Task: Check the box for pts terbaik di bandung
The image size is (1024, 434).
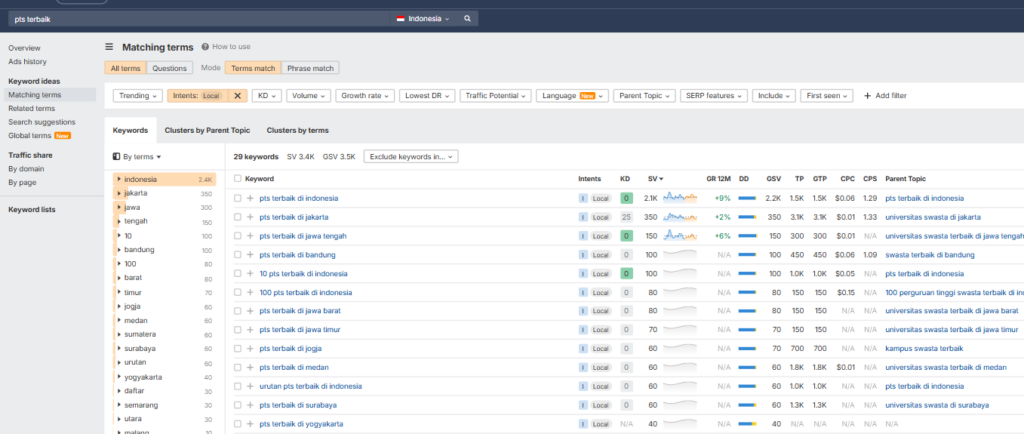Action: (x=238, y=255)
